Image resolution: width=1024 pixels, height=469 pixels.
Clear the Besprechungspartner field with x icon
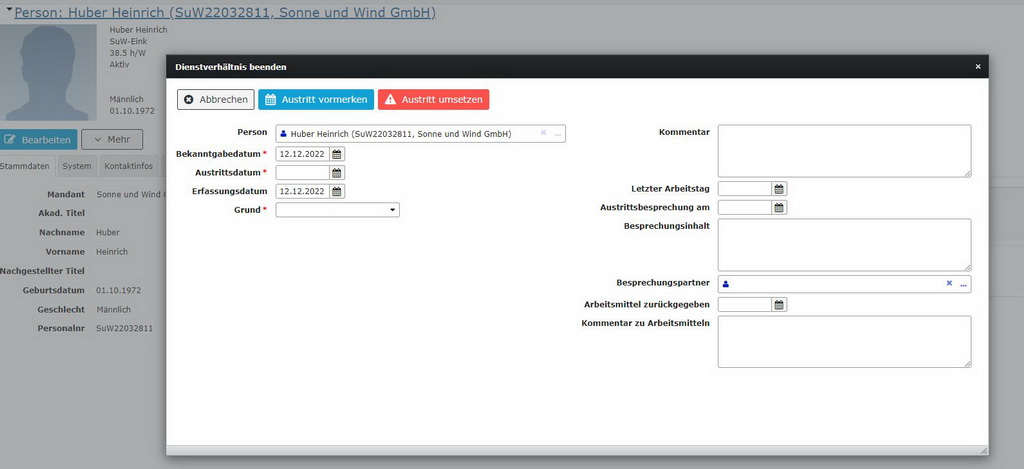click(949, 283)
